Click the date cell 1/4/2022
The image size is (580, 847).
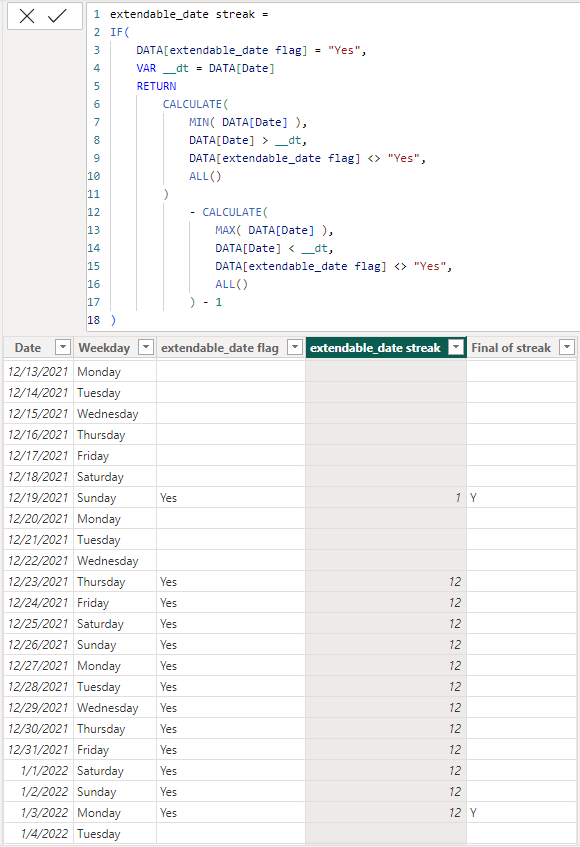coord(38,833)
